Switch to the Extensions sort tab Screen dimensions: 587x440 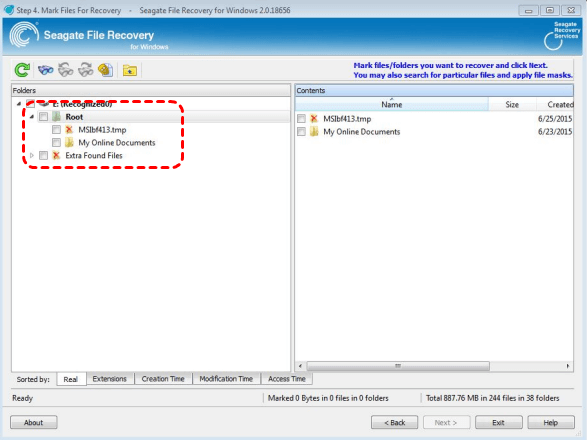[110, 379]
